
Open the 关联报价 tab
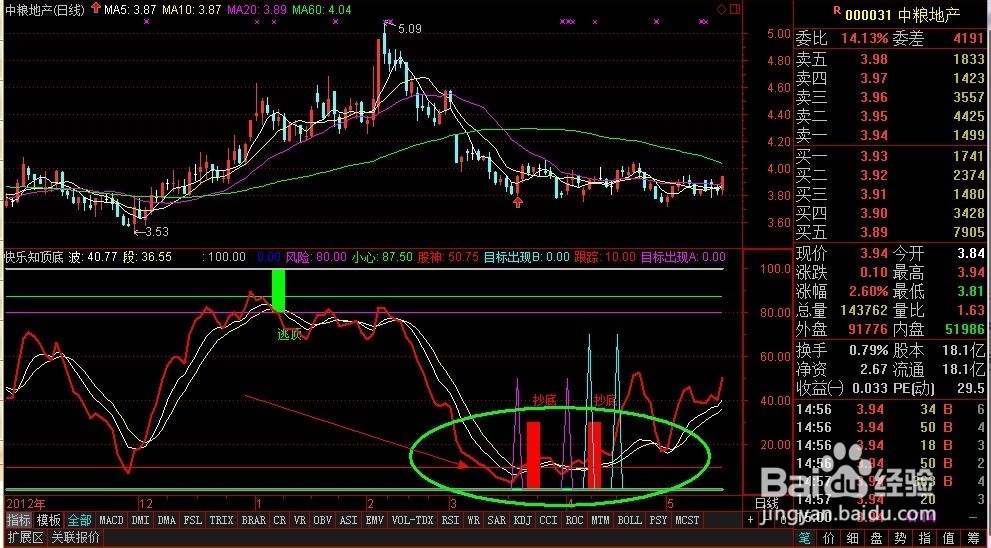pos(75,538)
